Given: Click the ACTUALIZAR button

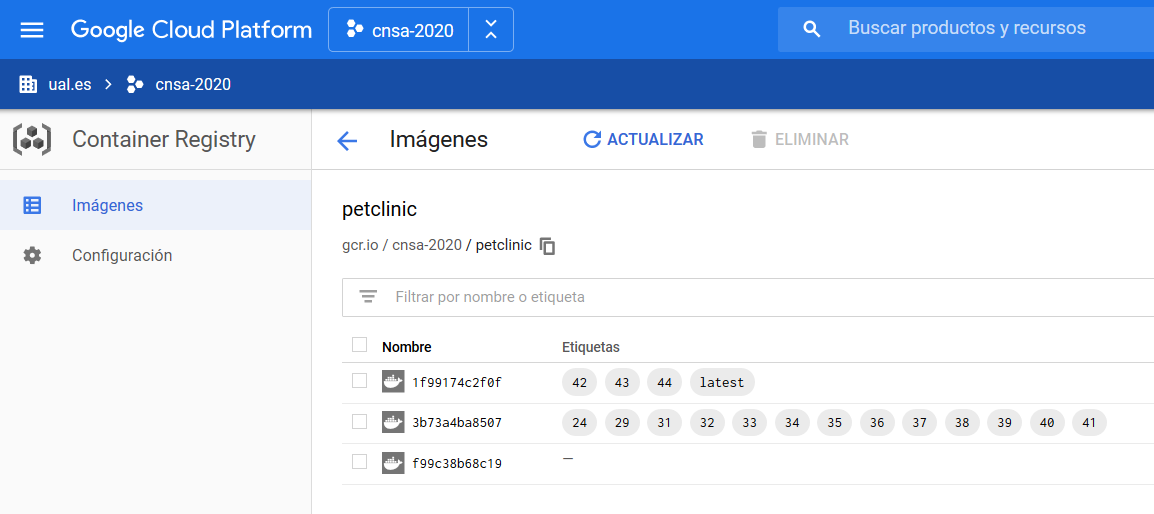Looking at the screenshot, I should (643, 139).
